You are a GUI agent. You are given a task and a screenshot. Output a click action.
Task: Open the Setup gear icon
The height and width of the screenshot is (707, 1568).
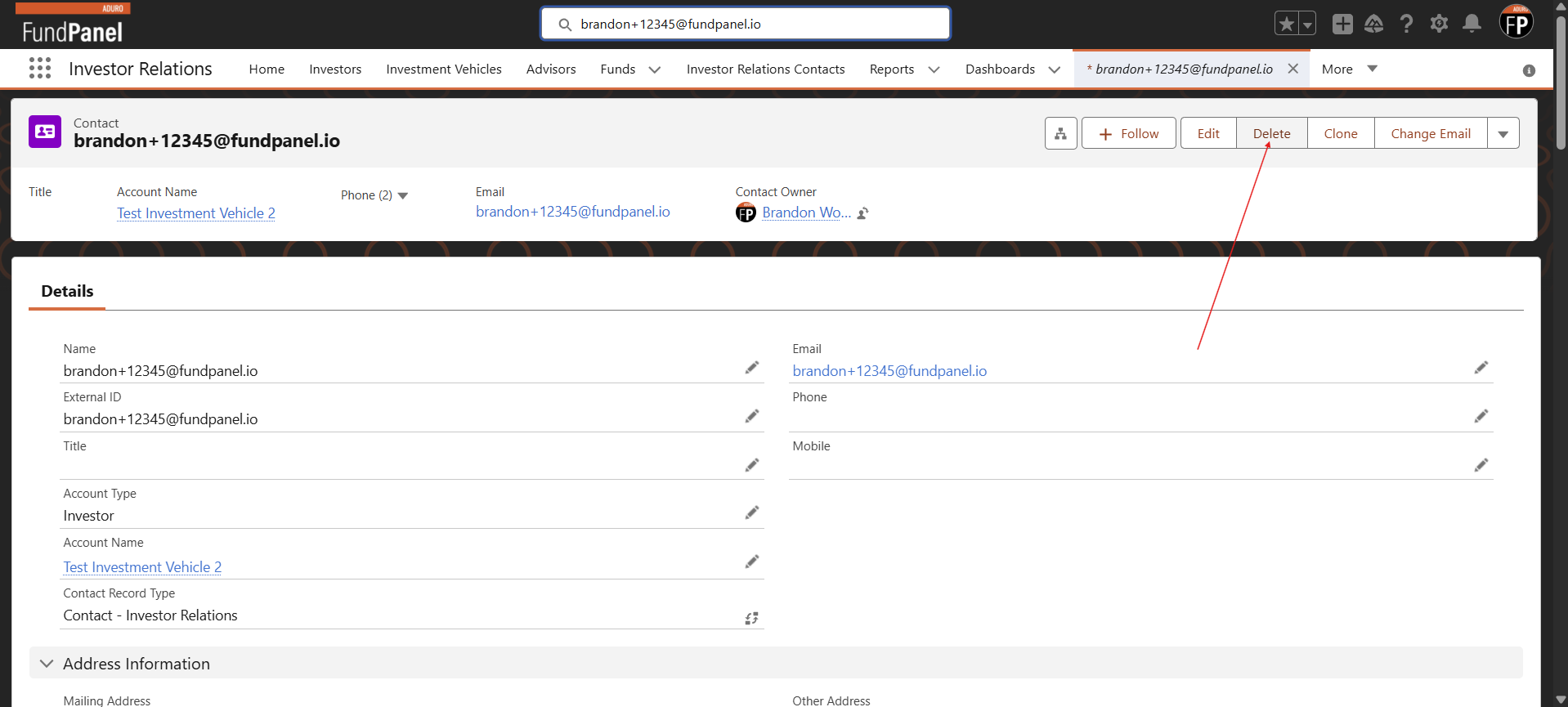[1439, 24]
